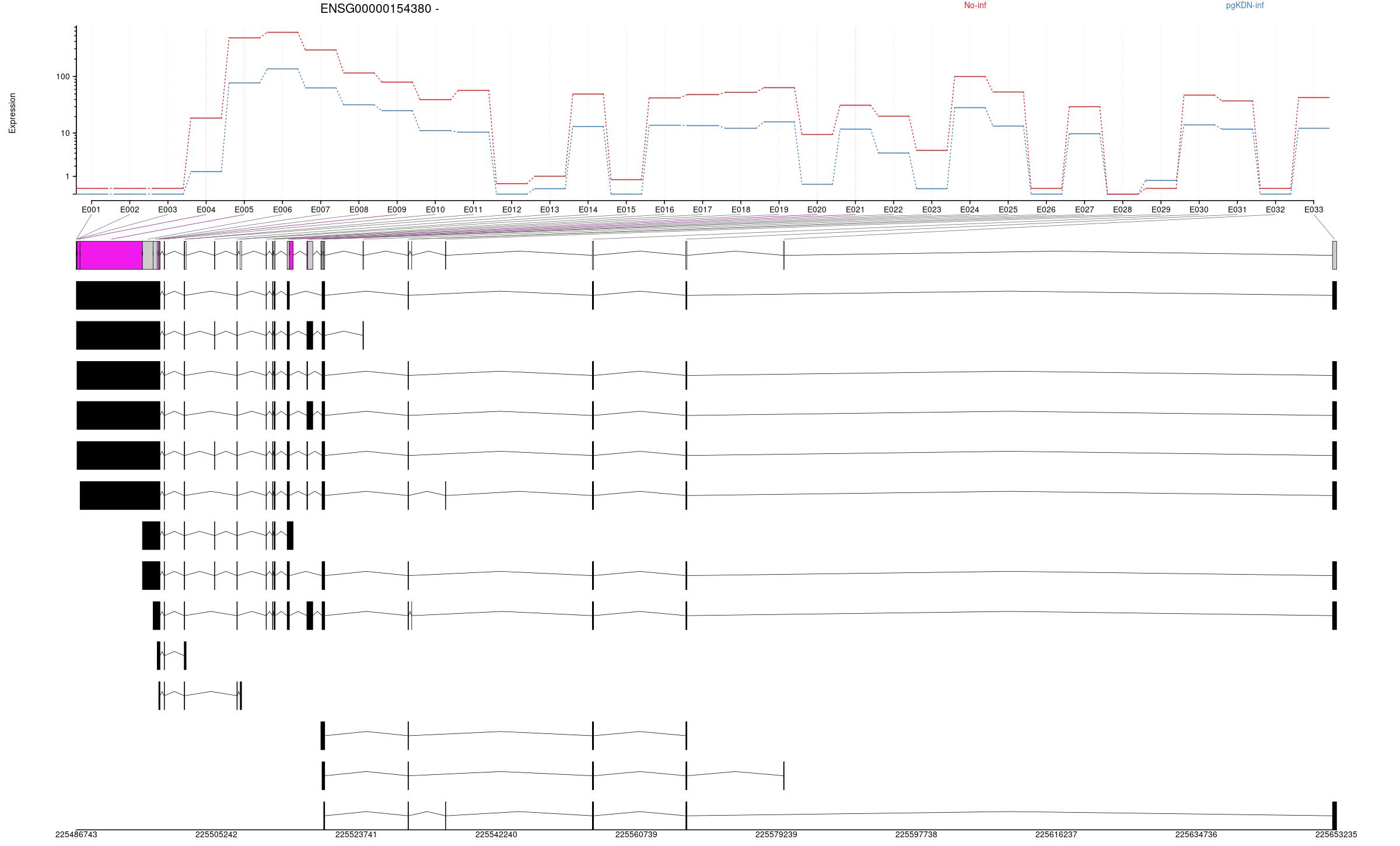The image size is (1400, 846).
Task: Click genomic coordinate 225523741
Action: coord(356,835)
